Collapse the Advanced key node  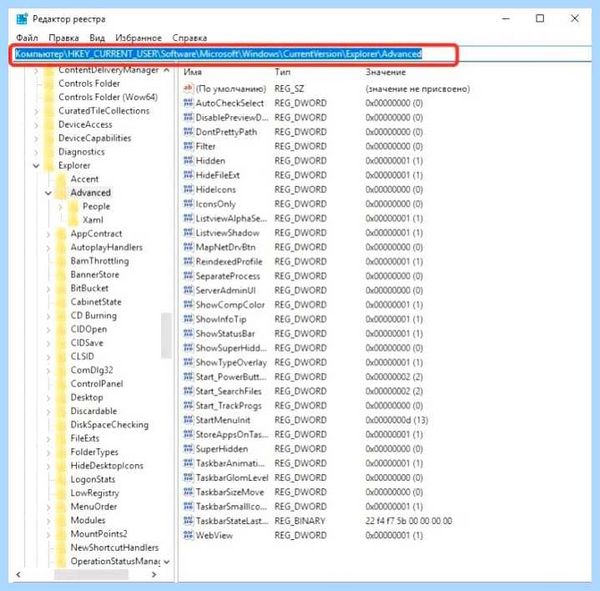(x=48, y=193)
